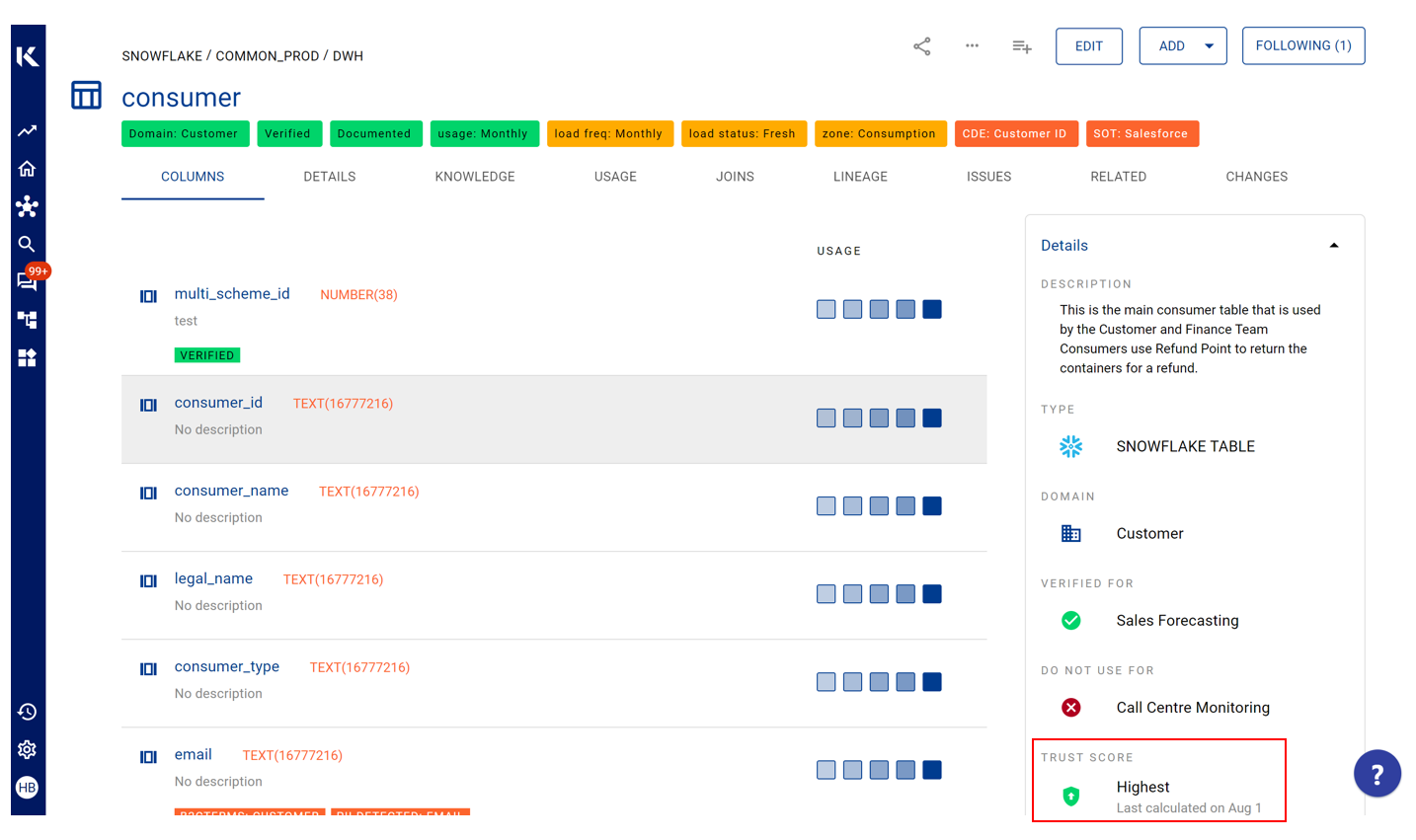The image size is (1416, 840).
Task: Open settings gear in sidebar
Action: [x=27, y=749]
